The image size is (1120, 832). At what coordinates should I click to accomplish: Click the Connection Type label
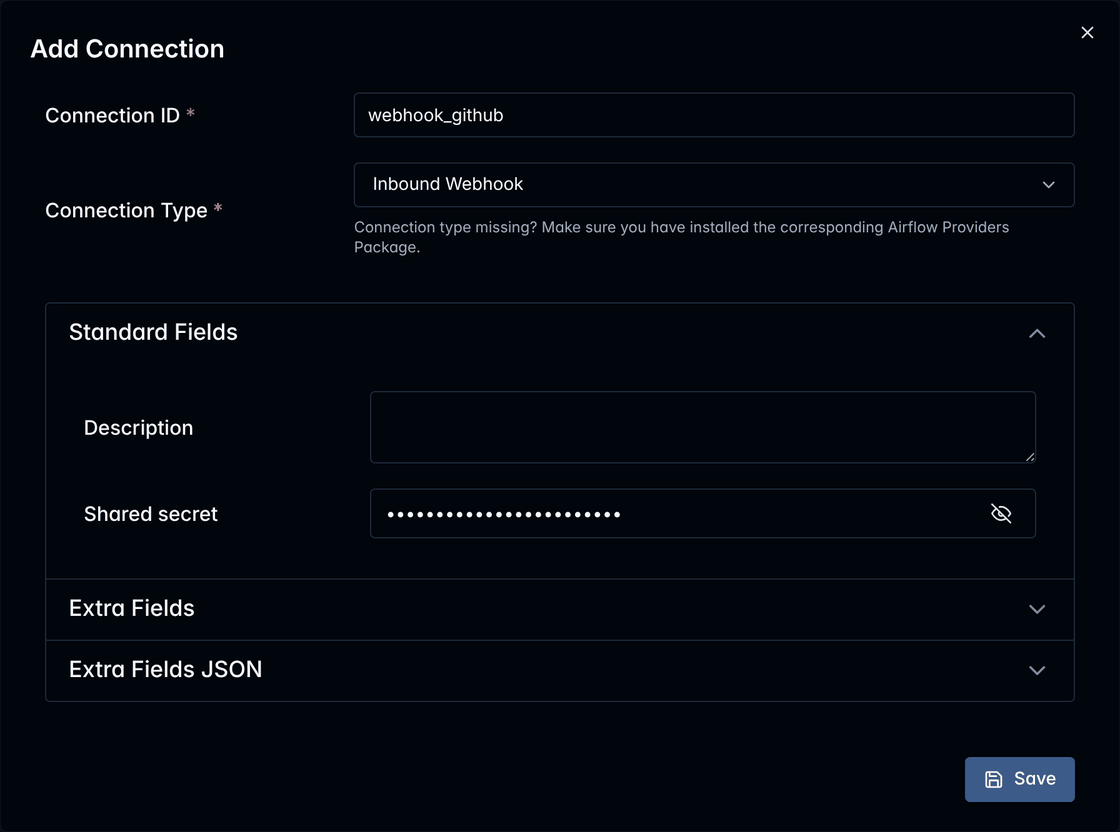click(x=126, y=211)
